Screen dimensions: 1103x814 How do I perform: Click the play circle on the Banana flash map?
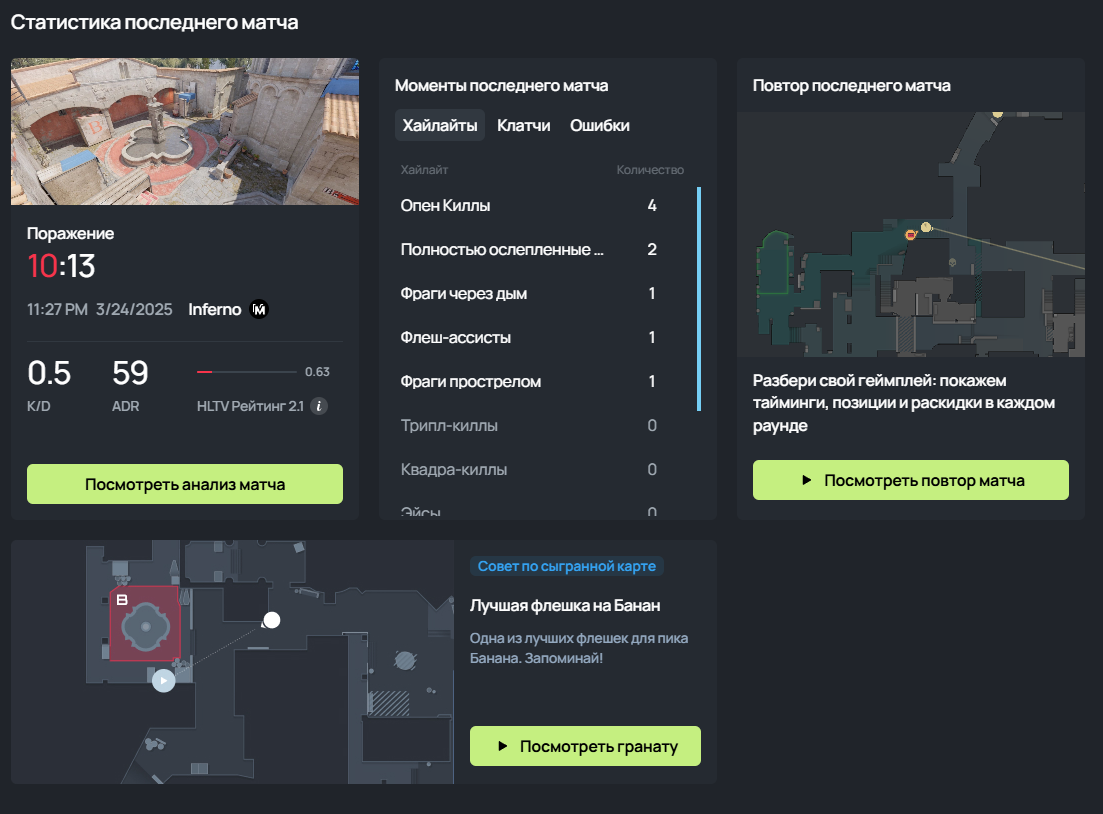(163, 680)
